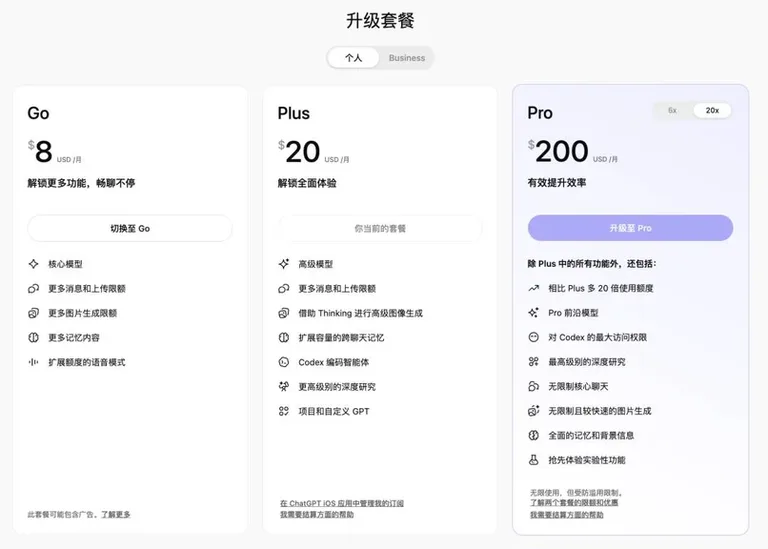The width and height of the screenshot is (768, 549).
Task: Click the brain icon beside 扩展容量的跨聊天记忆
Action: [284, 337]
